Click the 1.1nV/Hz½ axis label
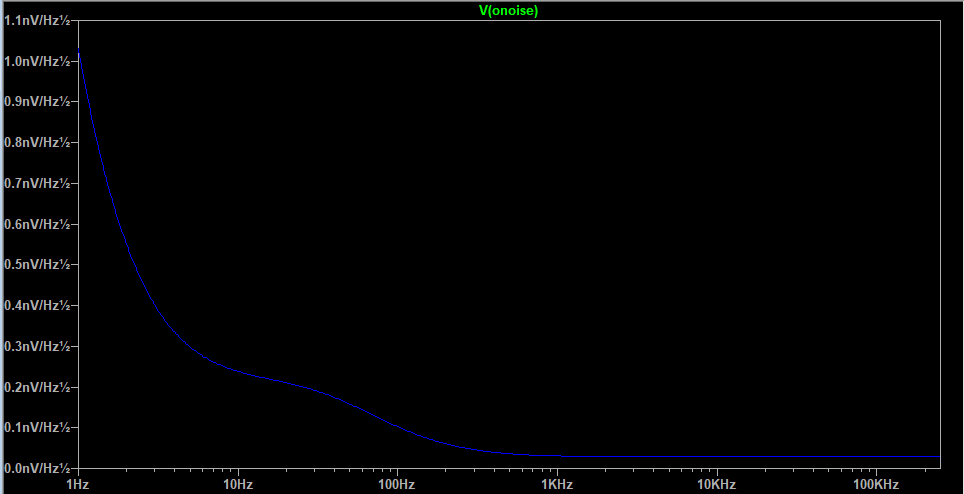The width and height of the screenshot is (964, 494). pyautogui.click(x=37, y=20)
